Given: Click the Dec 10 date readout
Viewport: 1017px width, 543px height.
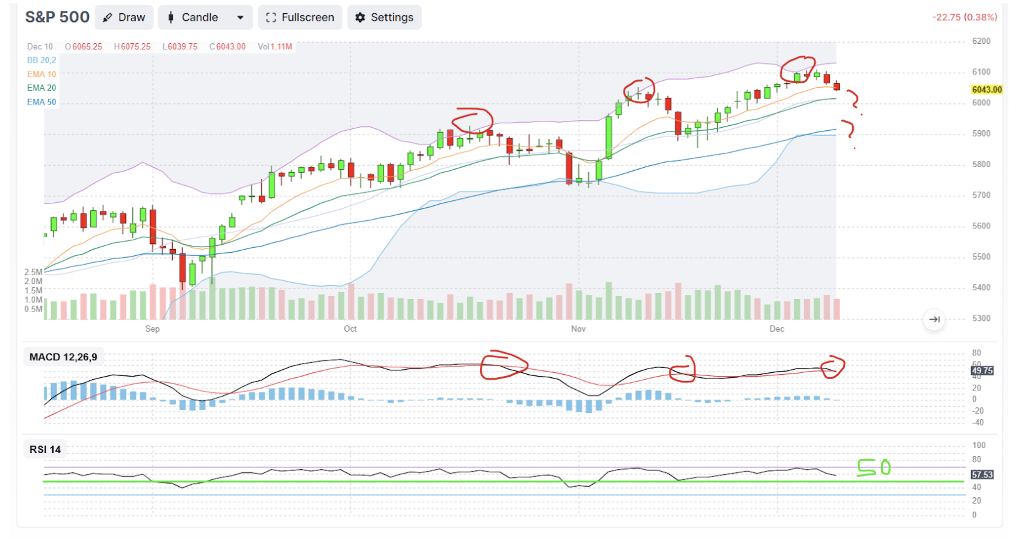Looking at the screenshot, I should coord(40,47).
